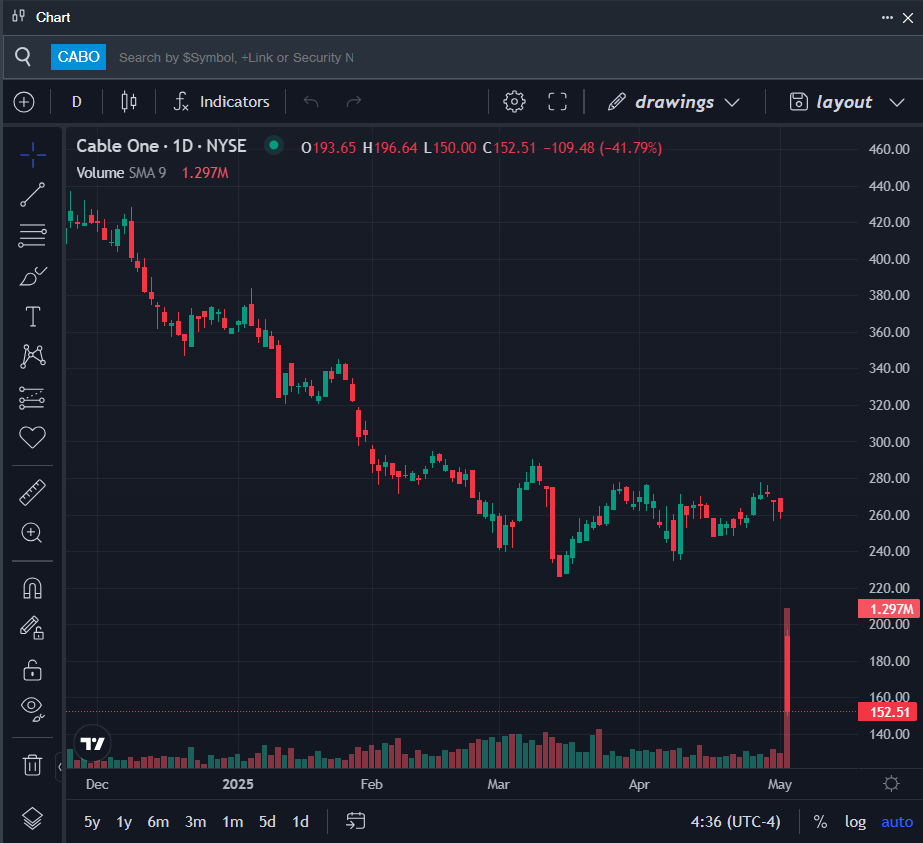Click the Cable One symbol title
923x843 pixels.
[x=161, y=146]
